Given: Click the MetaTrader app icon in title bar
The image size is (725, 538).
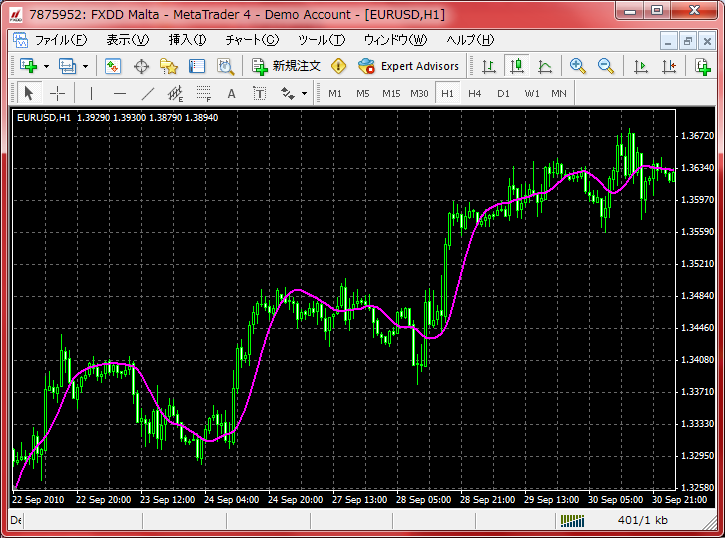Looking at the screenshot, I should (15, 14).
